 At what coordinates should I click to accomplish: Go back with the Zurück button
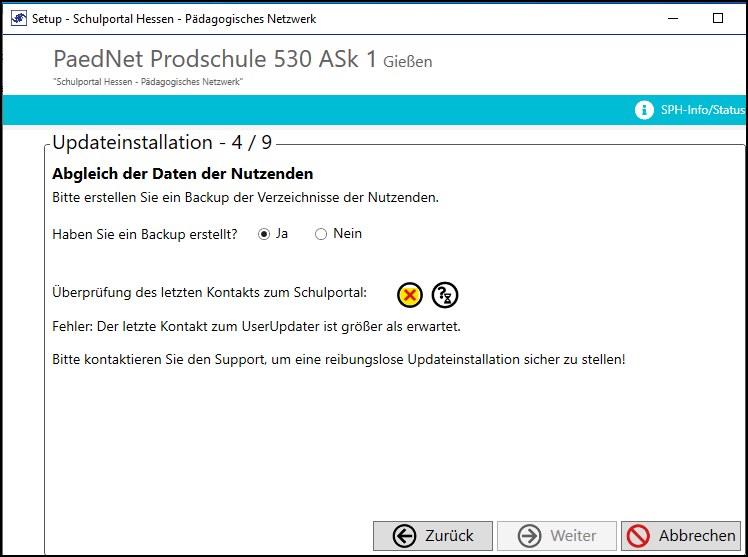tap(433, 536)
